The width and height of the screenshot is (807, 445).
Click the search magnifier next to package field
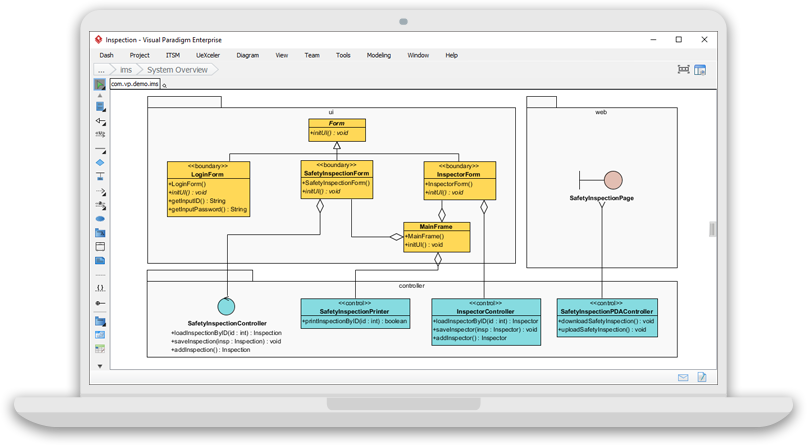pos(165,86)
